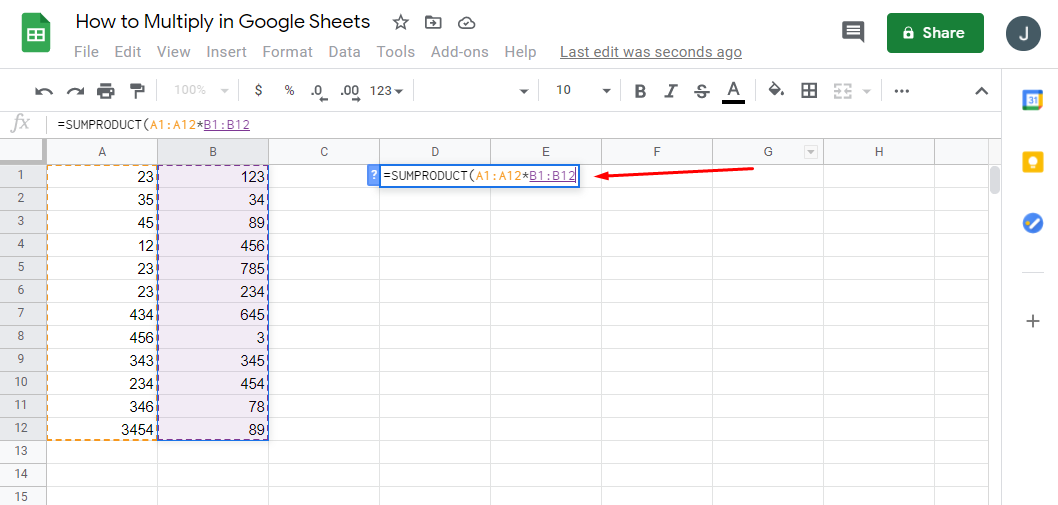Open the Insert menu
Screen dimensions: 1058x505
(226, 52)
